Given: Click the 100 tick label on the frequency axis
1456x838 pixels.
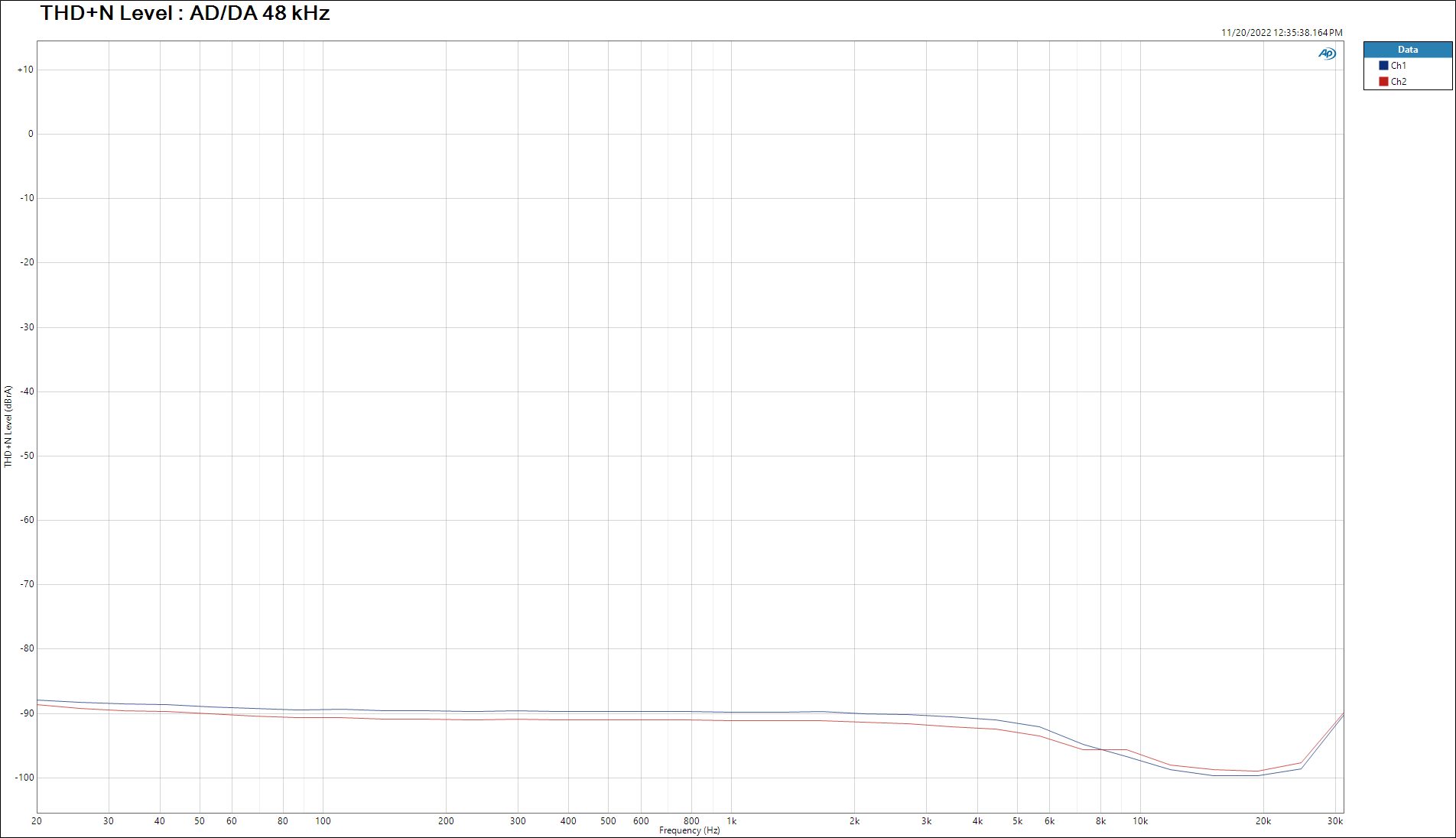Looking at the screenshot, I should pos(323,821).
